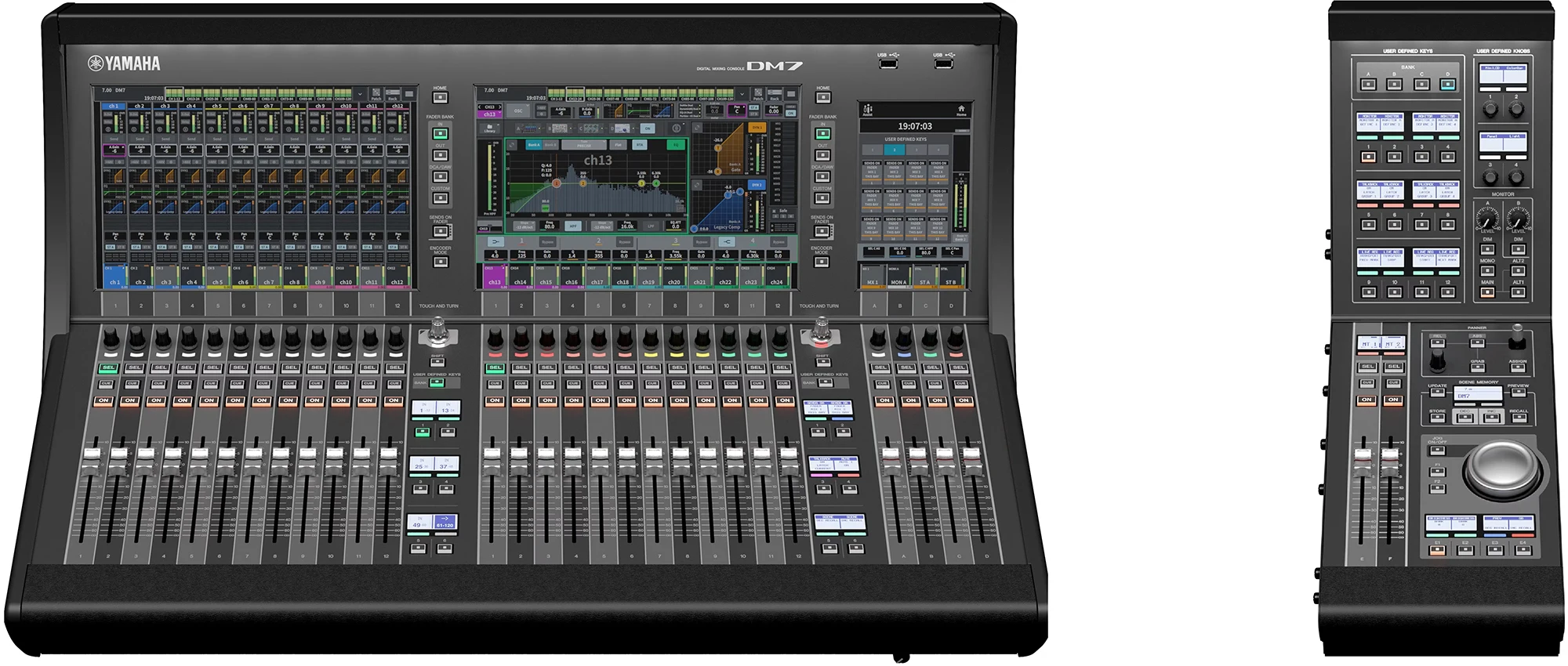Image resolution: width=1568 pixels, height=666 pixels.
Task: Tap the Patch icon on the left touchscreen
Action: pyautogui.click(x=376, y=94)
